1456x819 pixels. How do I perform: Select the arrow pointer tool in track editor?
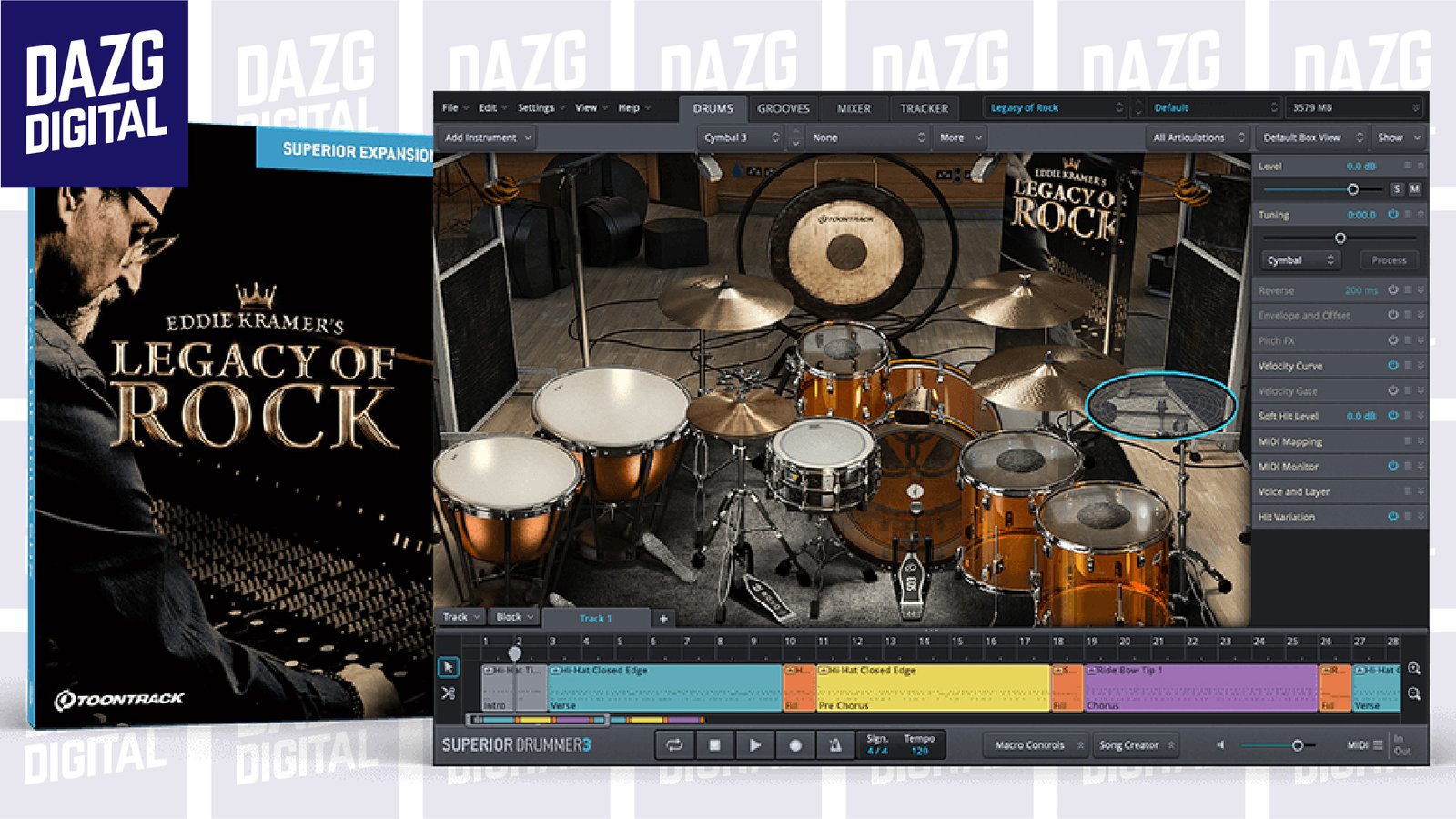tap(448, 668)
